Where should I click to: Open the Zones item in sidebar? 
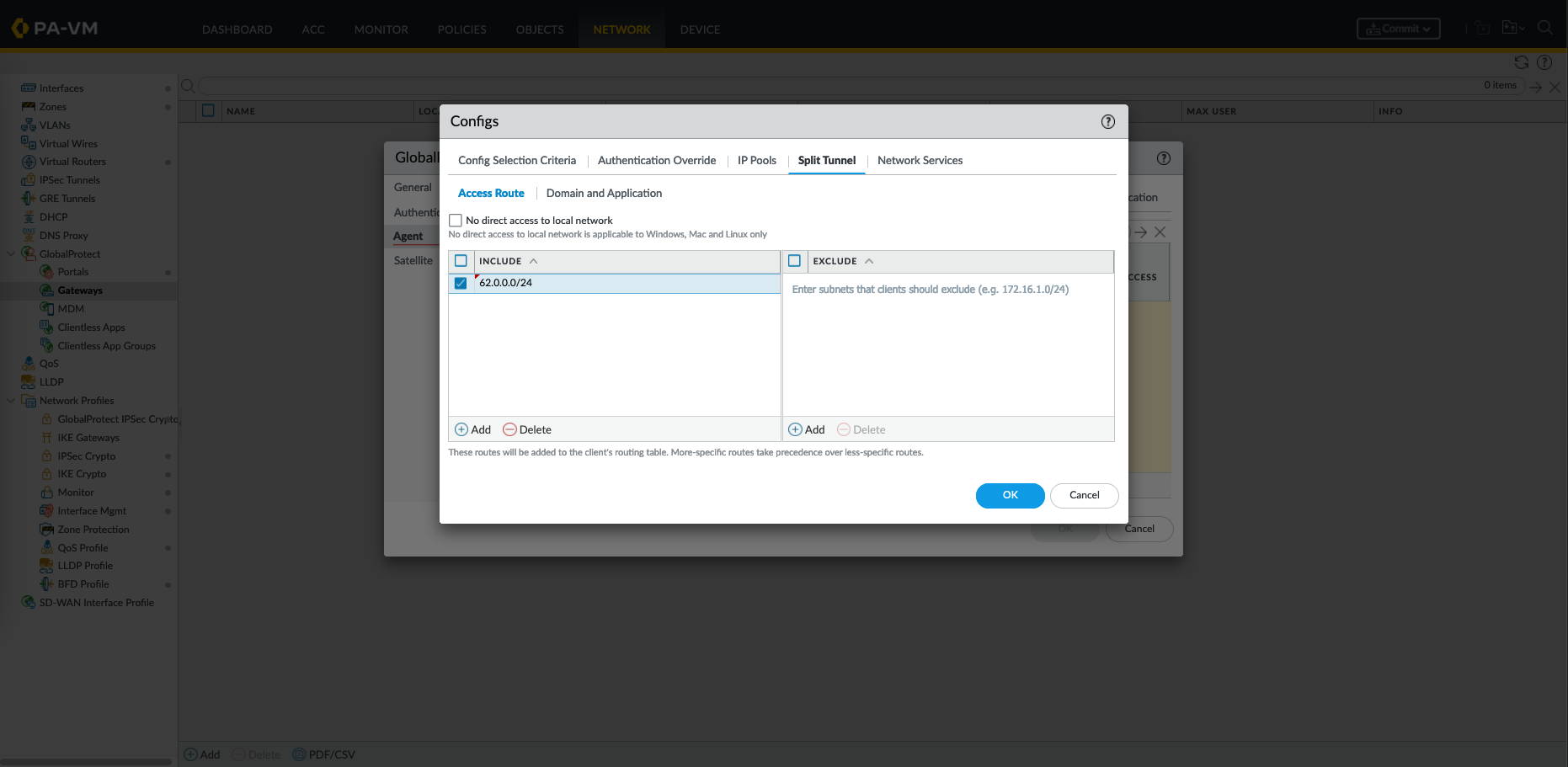coord(52,107)
